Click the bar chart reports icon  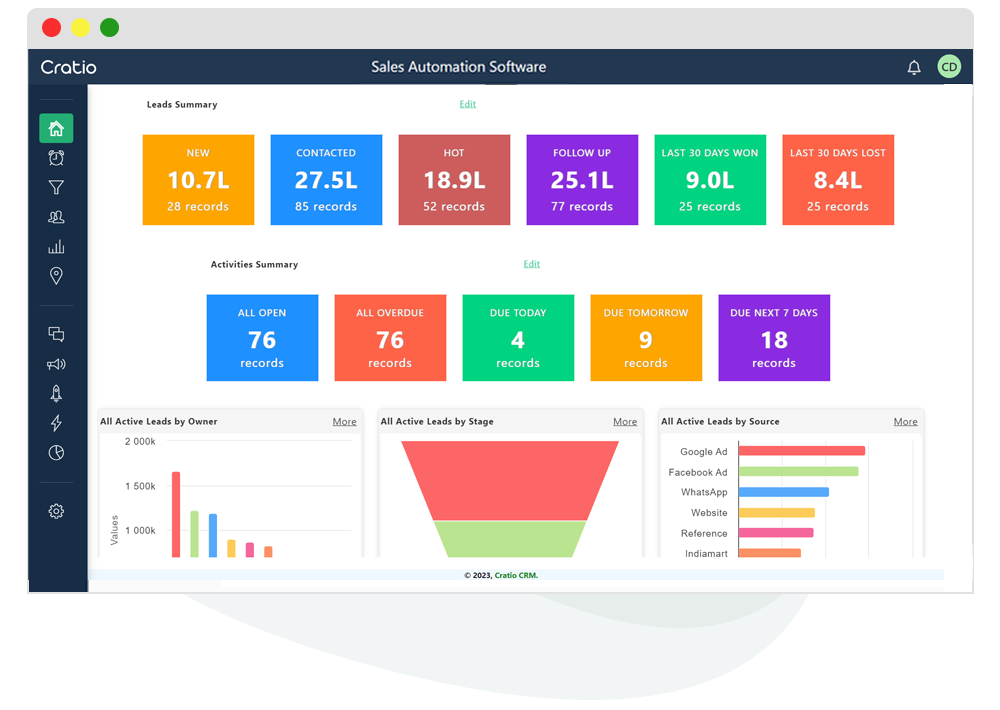(56, 247)
